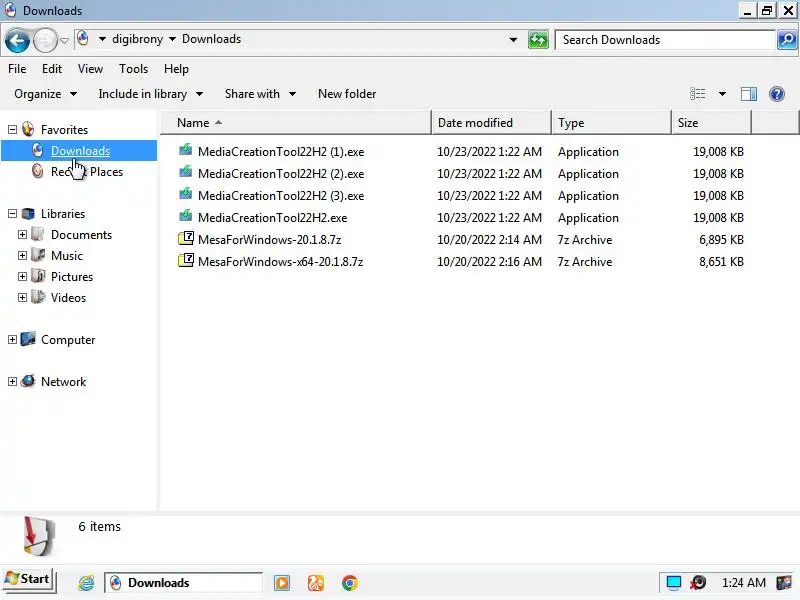
Task: Click digibrony in the address path
Action: click(x=138, y=39)
